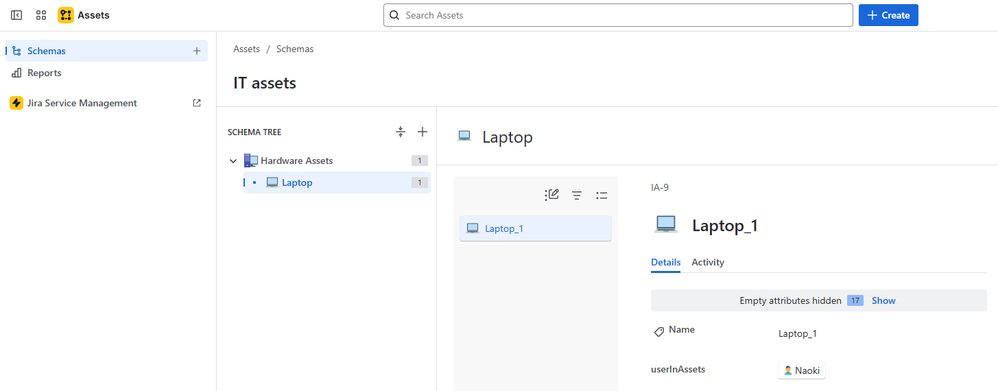This screenshot has height=391, width=998.
Task: Click the Assets product name in header
Action: tap(94, 15)
